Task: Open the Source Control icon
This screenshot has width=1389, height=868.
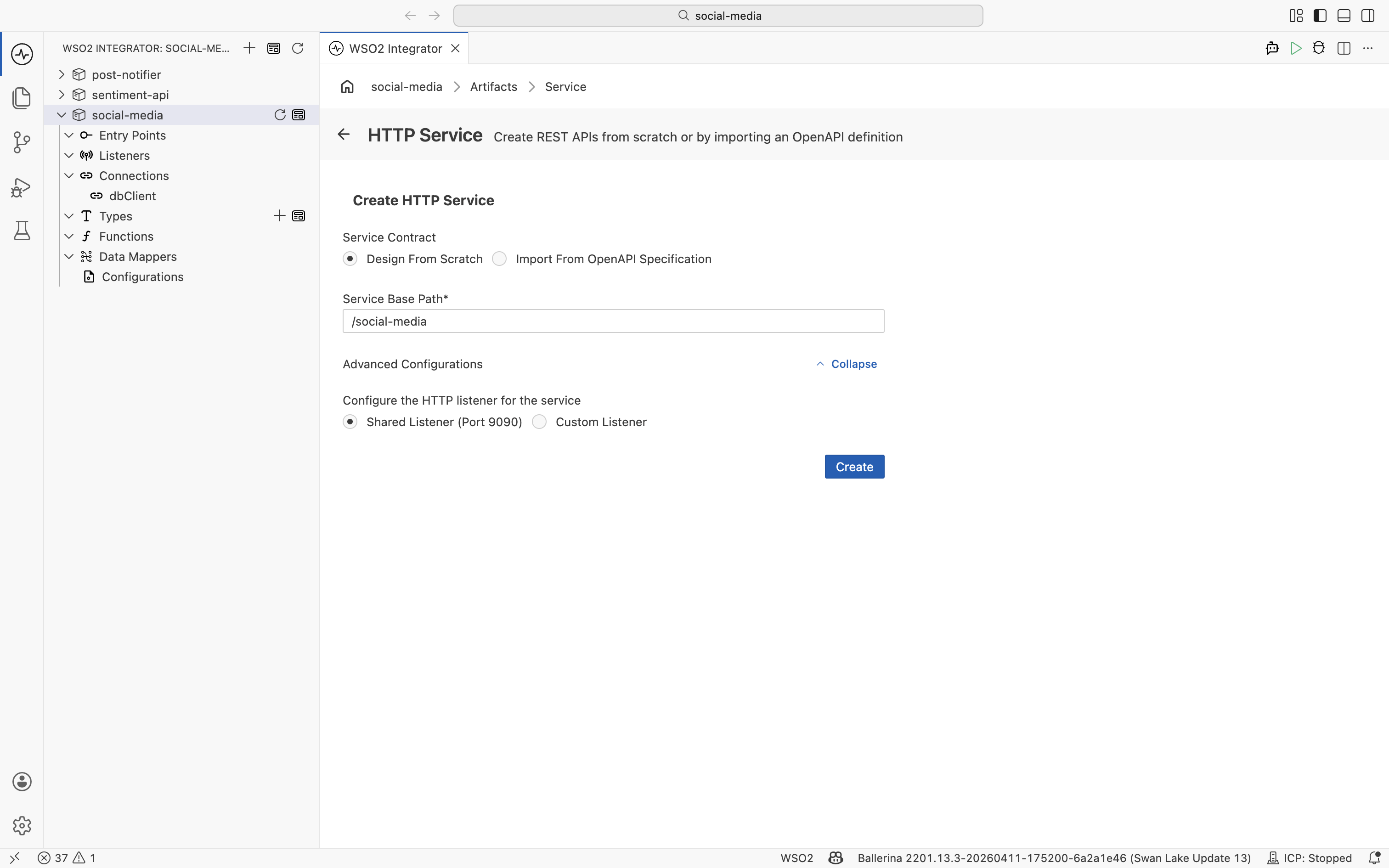Action: (x=22, y=142)
